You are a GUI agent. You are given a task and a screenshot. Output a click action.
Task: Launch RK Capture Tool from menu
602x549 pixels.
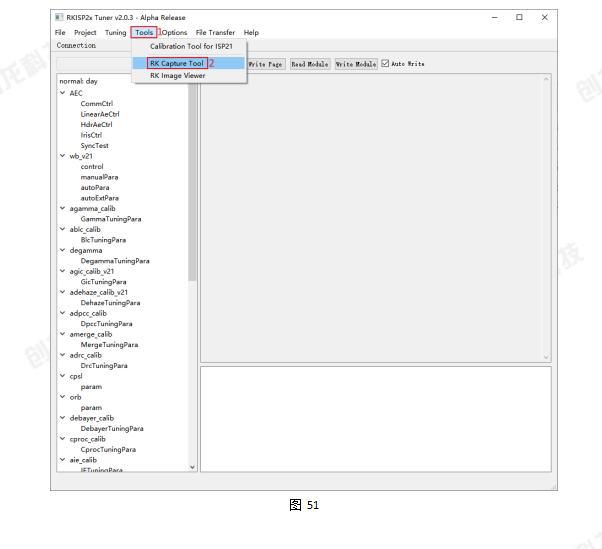click(189, 63)
